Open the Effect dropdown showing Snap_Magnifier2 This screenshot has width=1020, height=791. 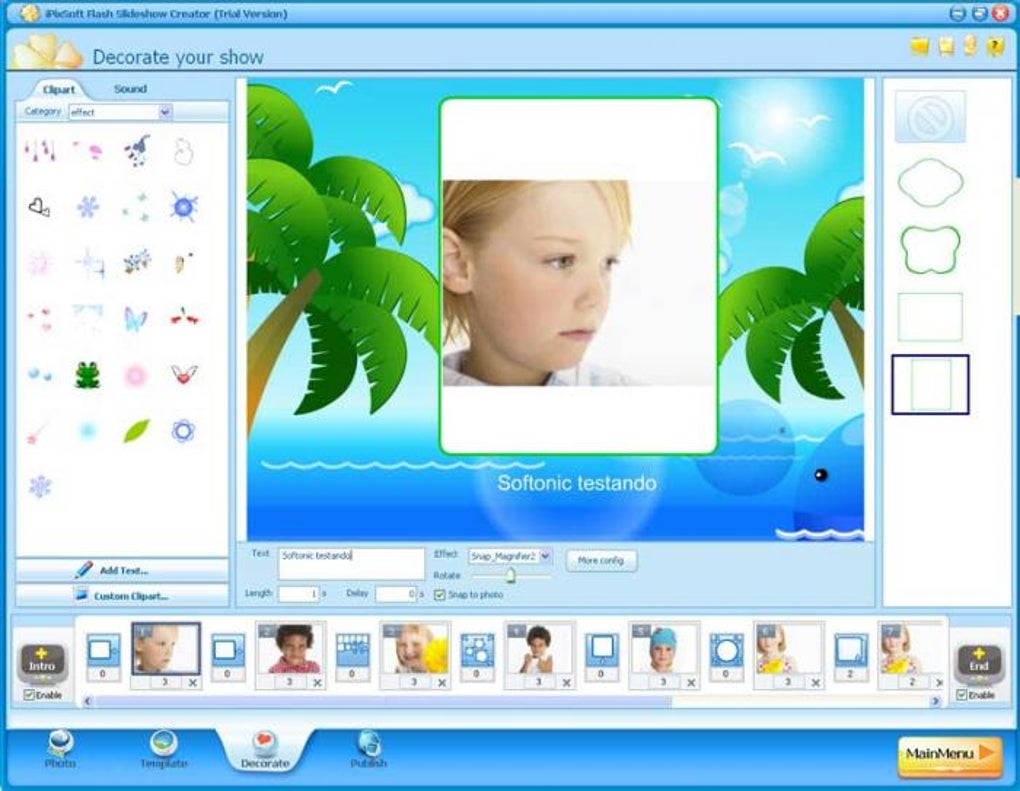pyautogui.click(x=547, y=555)
